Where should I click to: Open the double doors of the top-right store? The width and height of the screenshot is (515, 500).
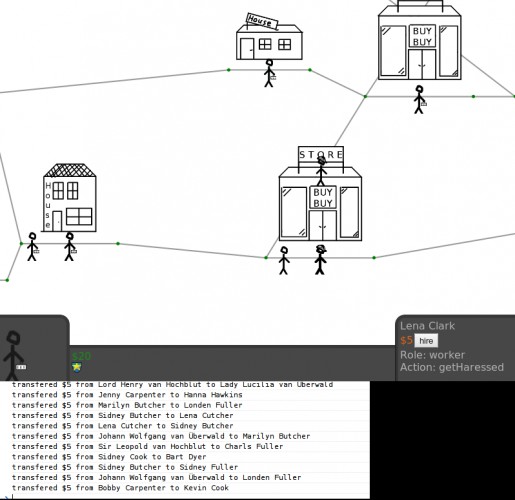pos(422,64)
